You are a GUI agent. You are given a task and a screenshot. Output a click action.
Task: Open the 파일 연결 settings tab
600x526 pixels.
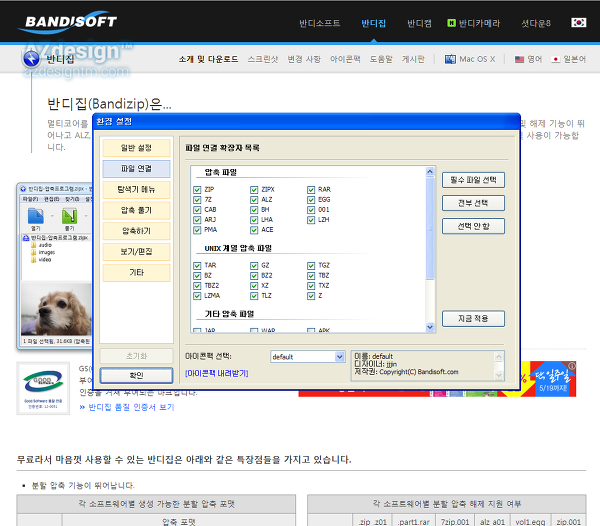[136, 169]
